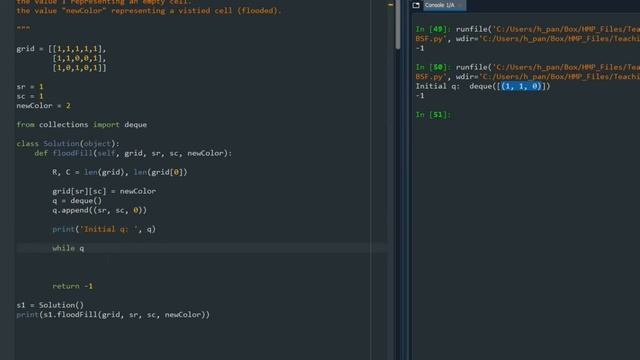Click the 'from collections import deque' line
Image resolution: width=640 pixels, height=360 pixels.
pos(82,124)
